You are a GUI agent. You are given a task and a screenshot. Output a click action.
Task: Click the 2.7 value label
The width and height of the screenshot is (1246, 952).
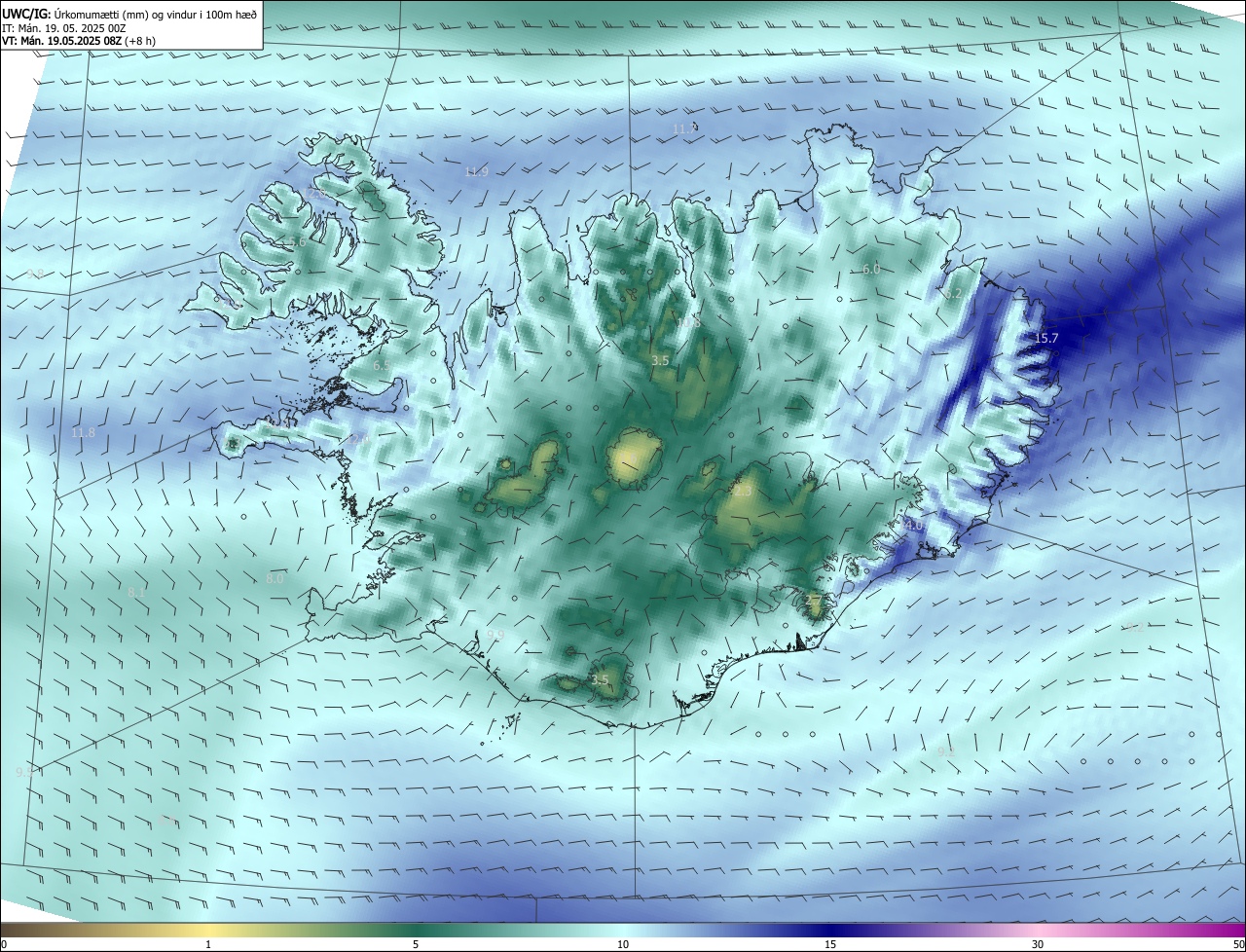click(814, 600)
